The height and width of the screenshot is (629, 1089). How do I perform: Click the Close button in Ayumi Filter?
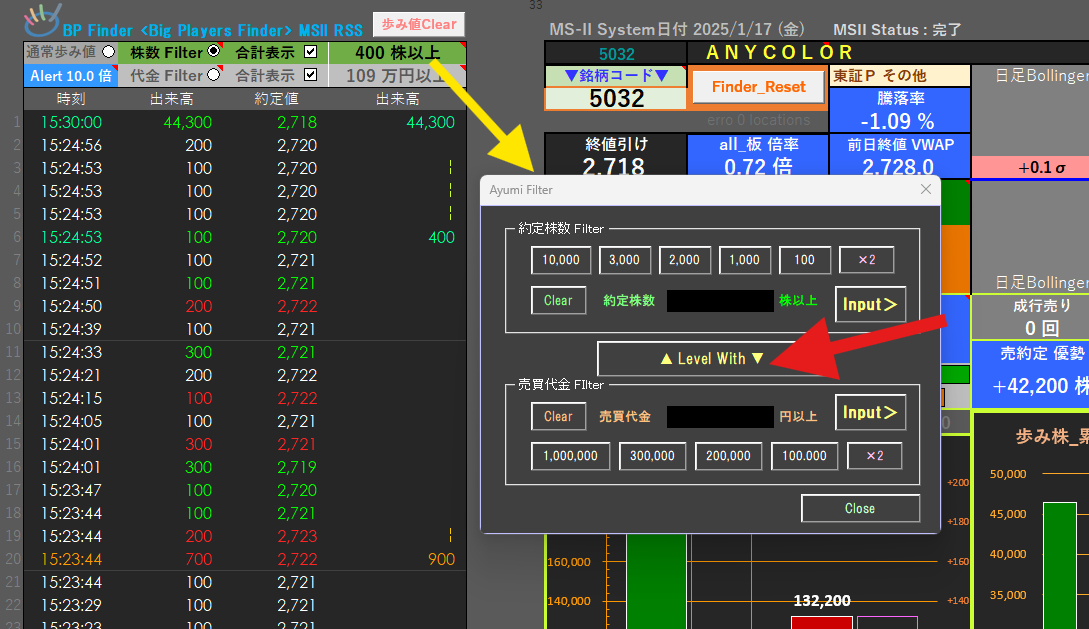[x=859, y=509]
